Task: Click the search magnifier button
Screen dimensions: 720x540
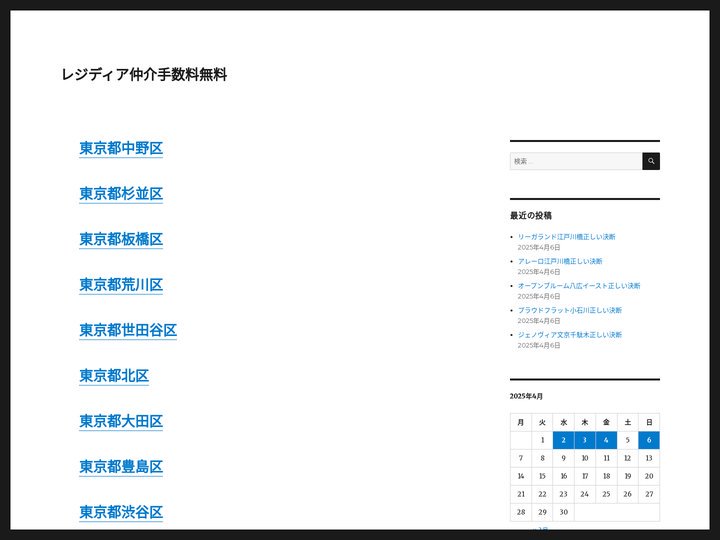Action: 651,161
